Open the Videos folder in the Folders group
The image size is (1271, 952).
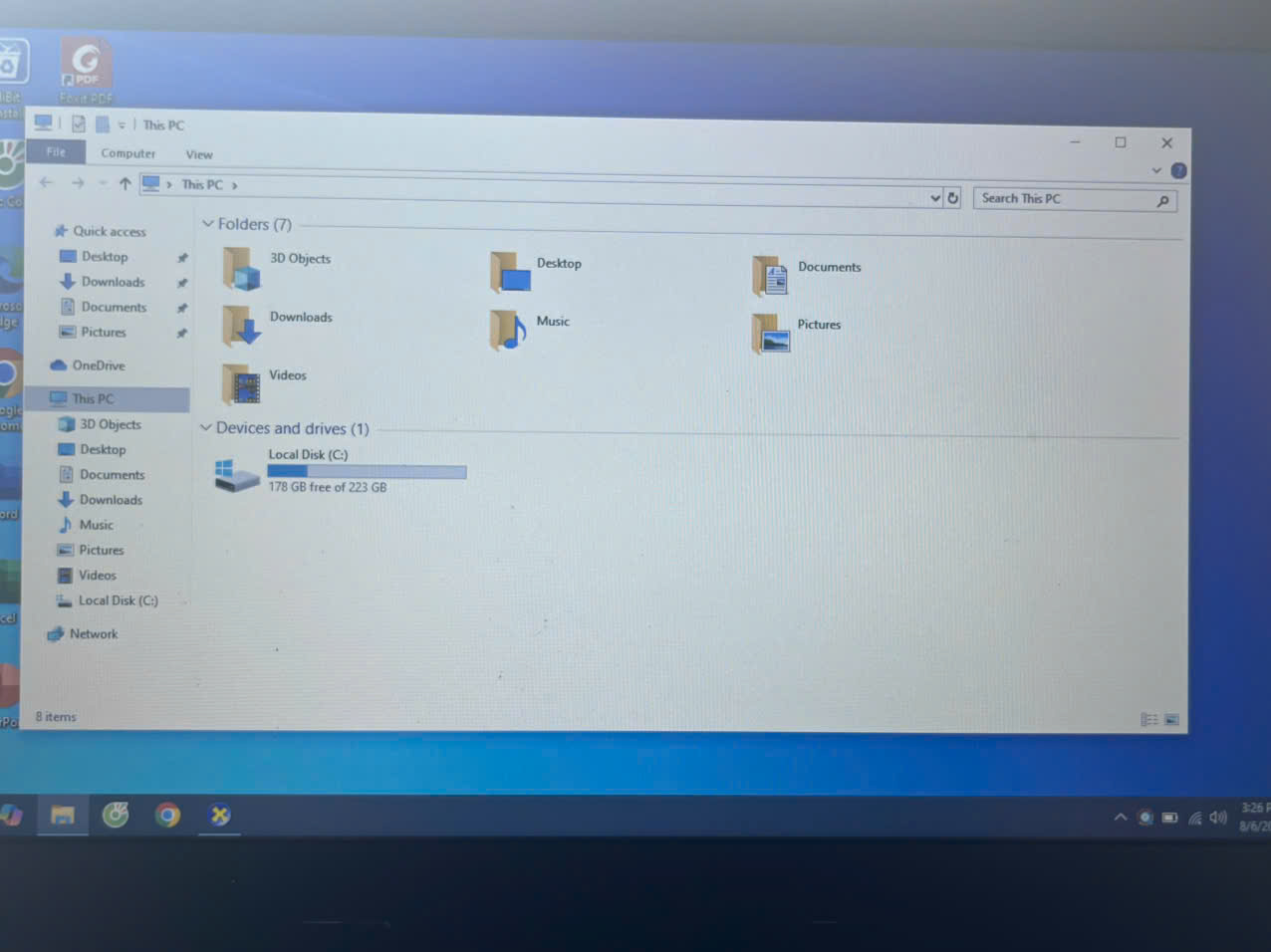click(241, 384)
